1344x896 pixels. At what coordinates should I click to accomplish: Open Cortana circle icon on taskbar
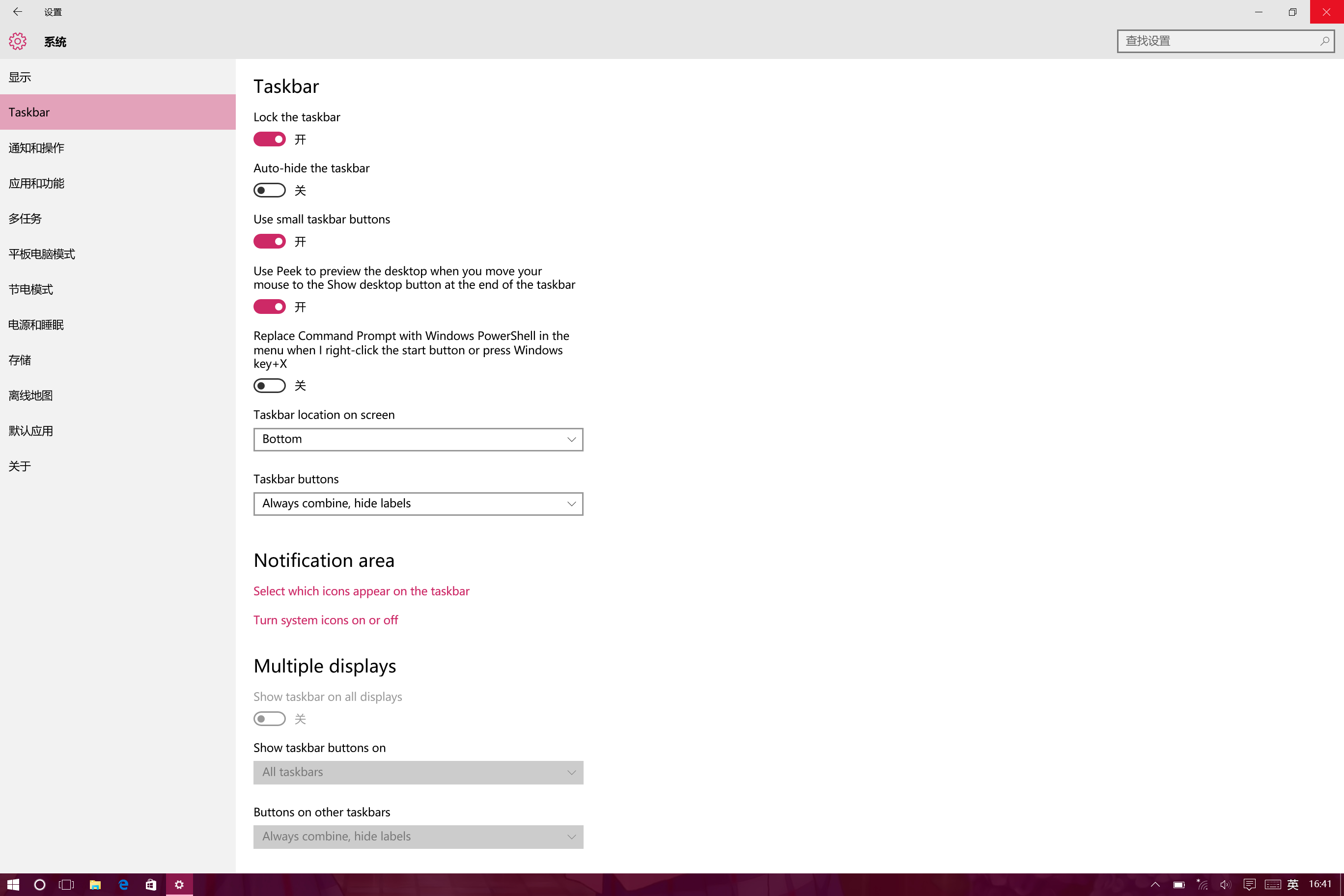[39, 885]
